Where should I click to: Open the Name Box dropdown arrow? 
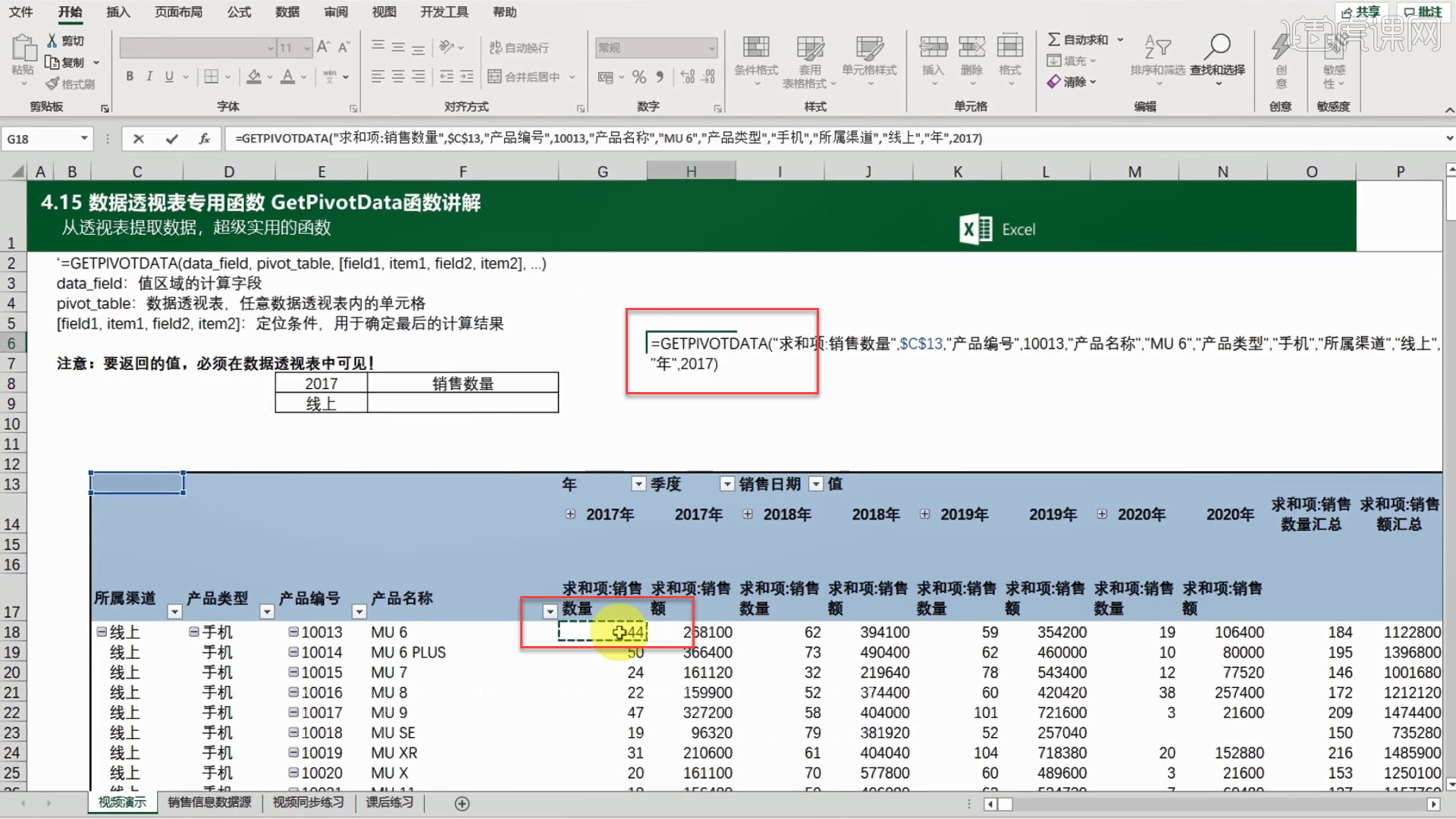pyautogui.click(x=83, y=138)
